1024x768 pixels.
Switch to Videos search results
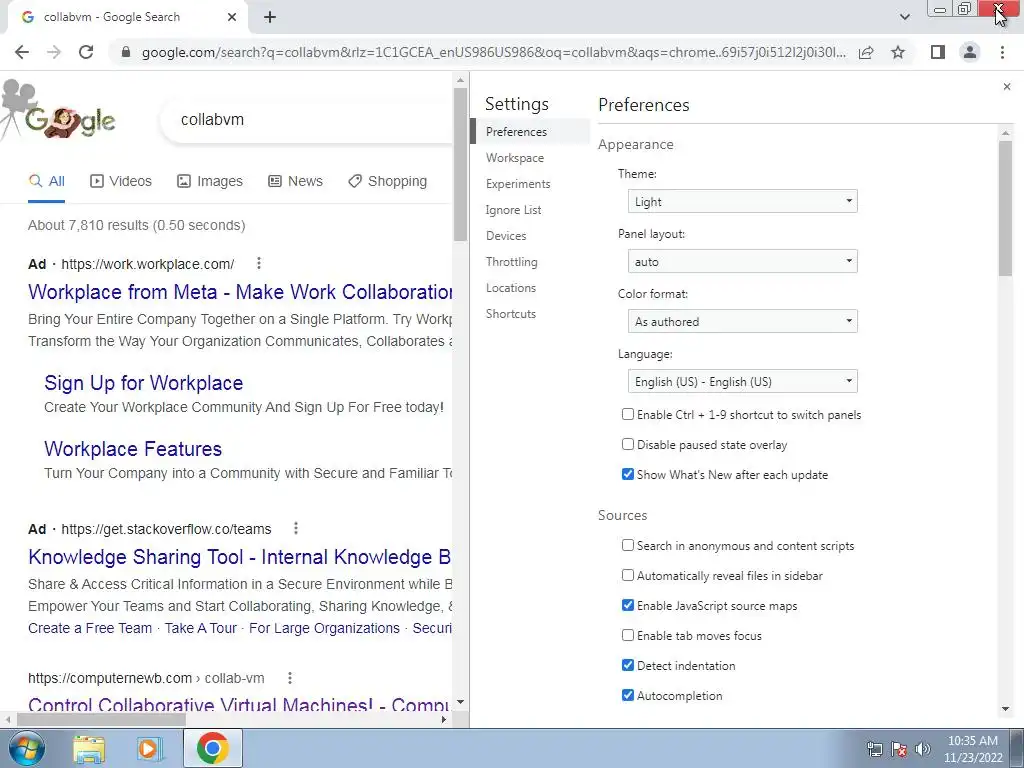click(x=121, y=182)
